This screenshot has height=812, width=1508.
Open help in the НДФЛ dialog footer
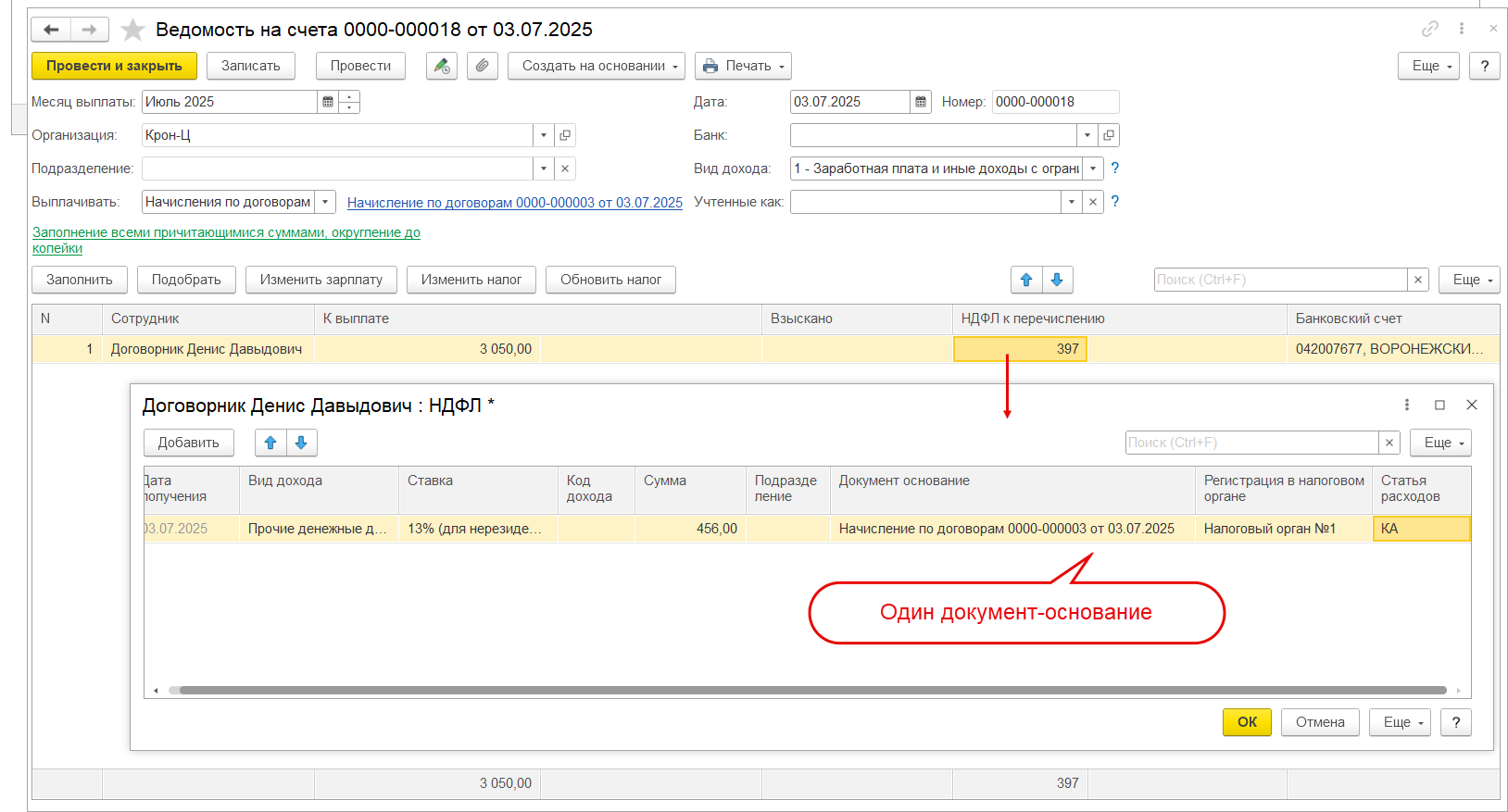coord(1456,722)
